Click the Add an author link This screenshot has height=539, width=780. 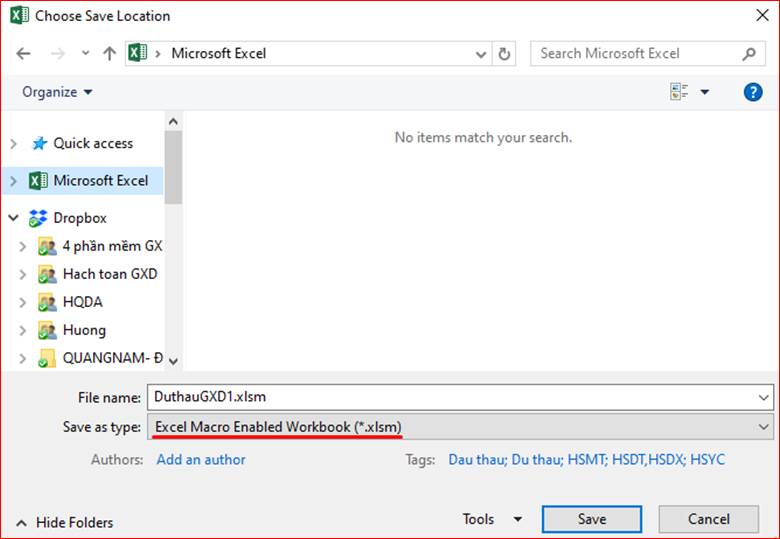click(201, 460)
